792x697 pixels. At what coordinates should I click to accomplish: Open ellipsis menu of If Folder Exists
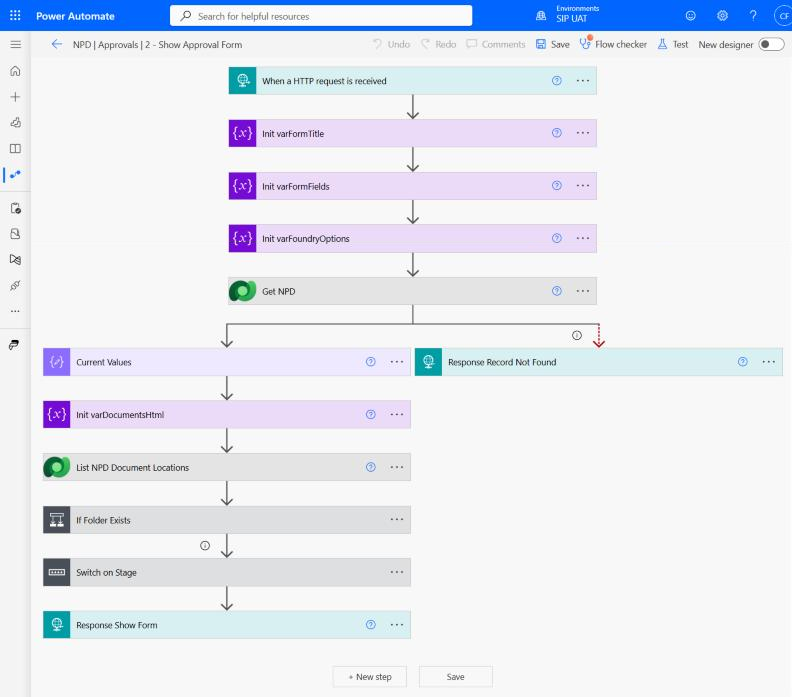coord(397,519)
